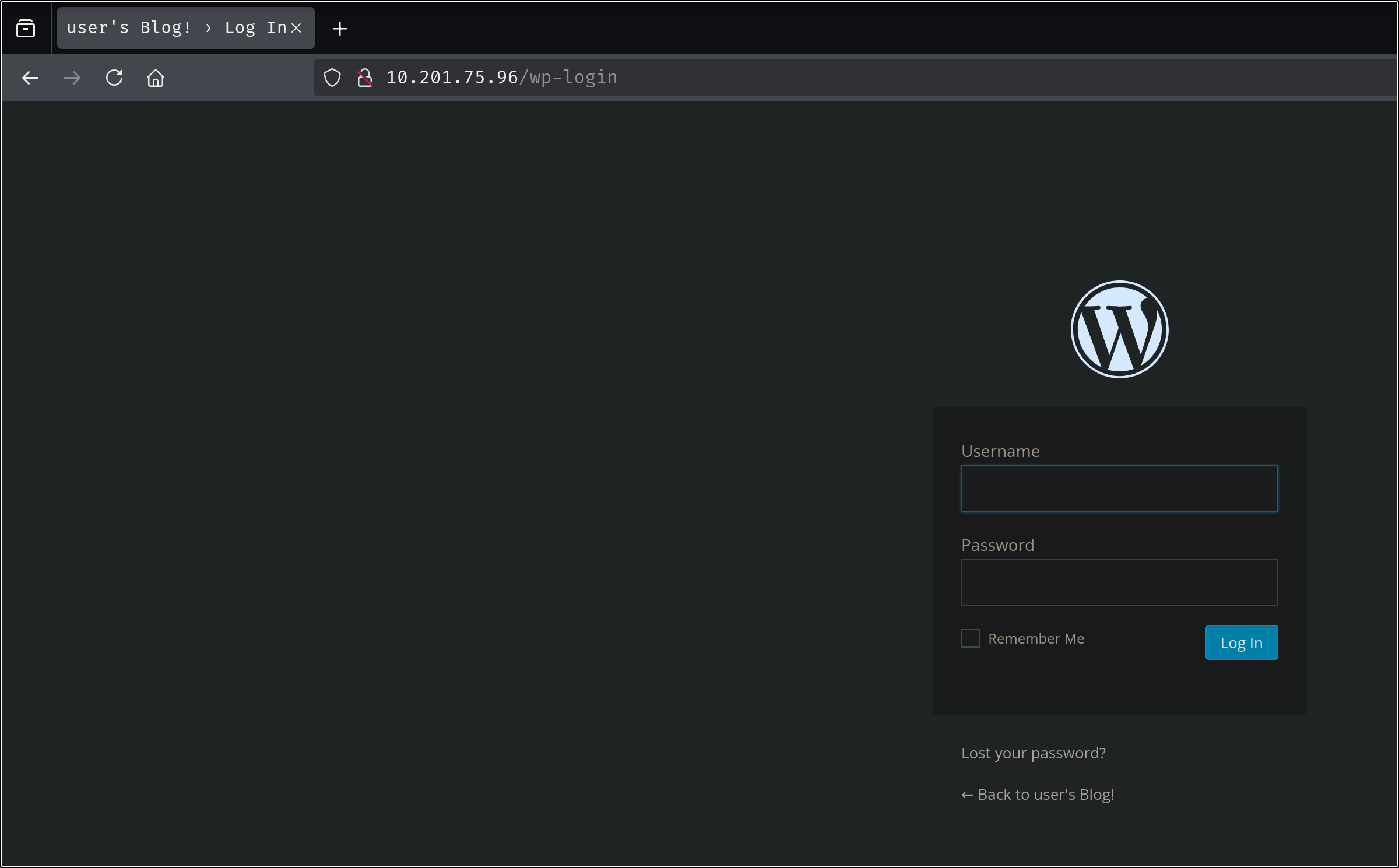Open the Firefox View icon at top-left

click(x=26, y=28)
